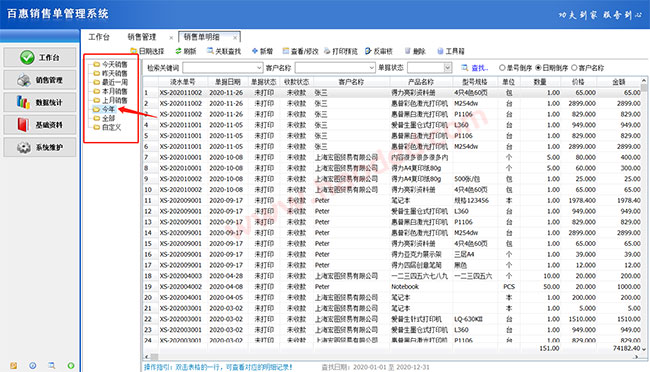650x372 pixels.
Task: Select the 最近一周 folder
Action: pyautogui.click(x=110, y=82)
